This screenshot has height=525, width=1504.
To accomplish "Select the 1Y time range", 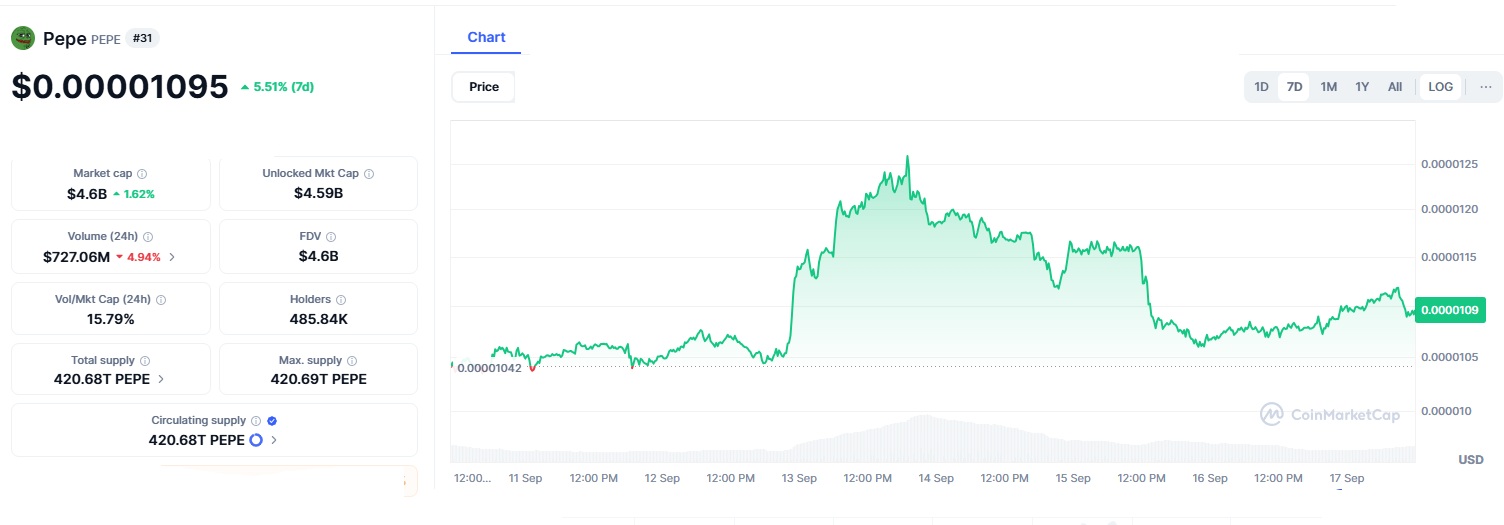I will 1362,87.
